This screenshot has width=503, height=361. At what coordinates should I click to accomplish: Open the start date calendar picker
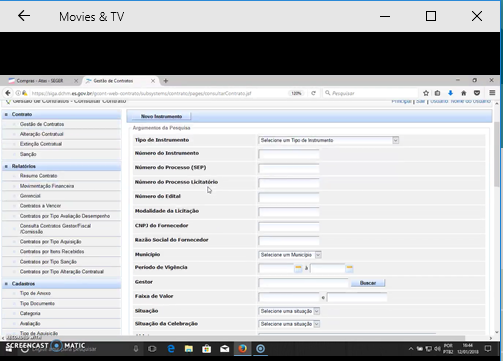[298, 268]
